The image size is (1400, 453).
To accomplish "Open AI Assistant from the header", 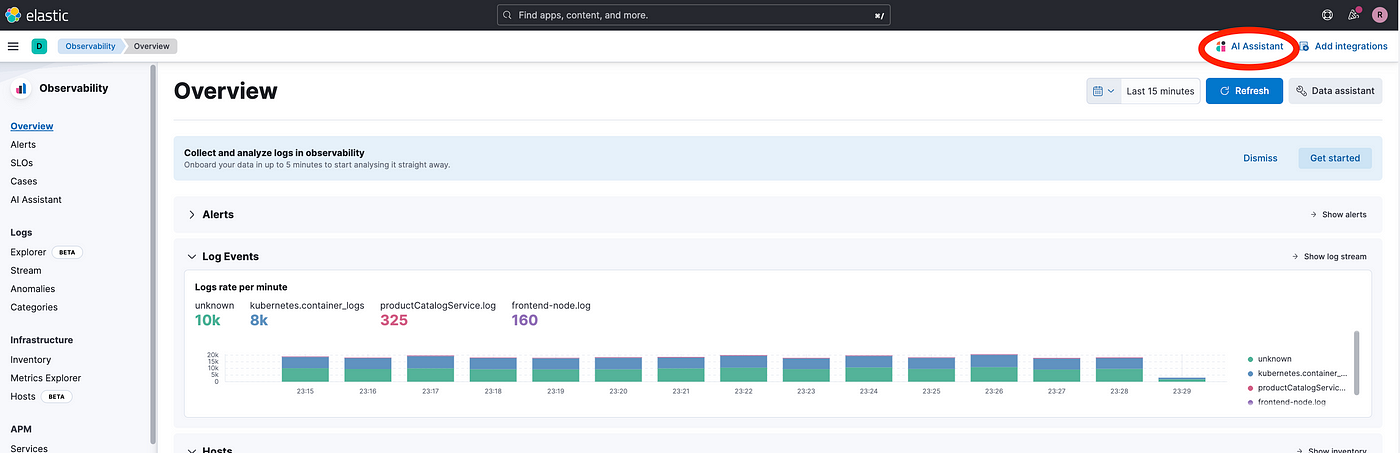I will pyautogui.click(x=1249, y=46).
